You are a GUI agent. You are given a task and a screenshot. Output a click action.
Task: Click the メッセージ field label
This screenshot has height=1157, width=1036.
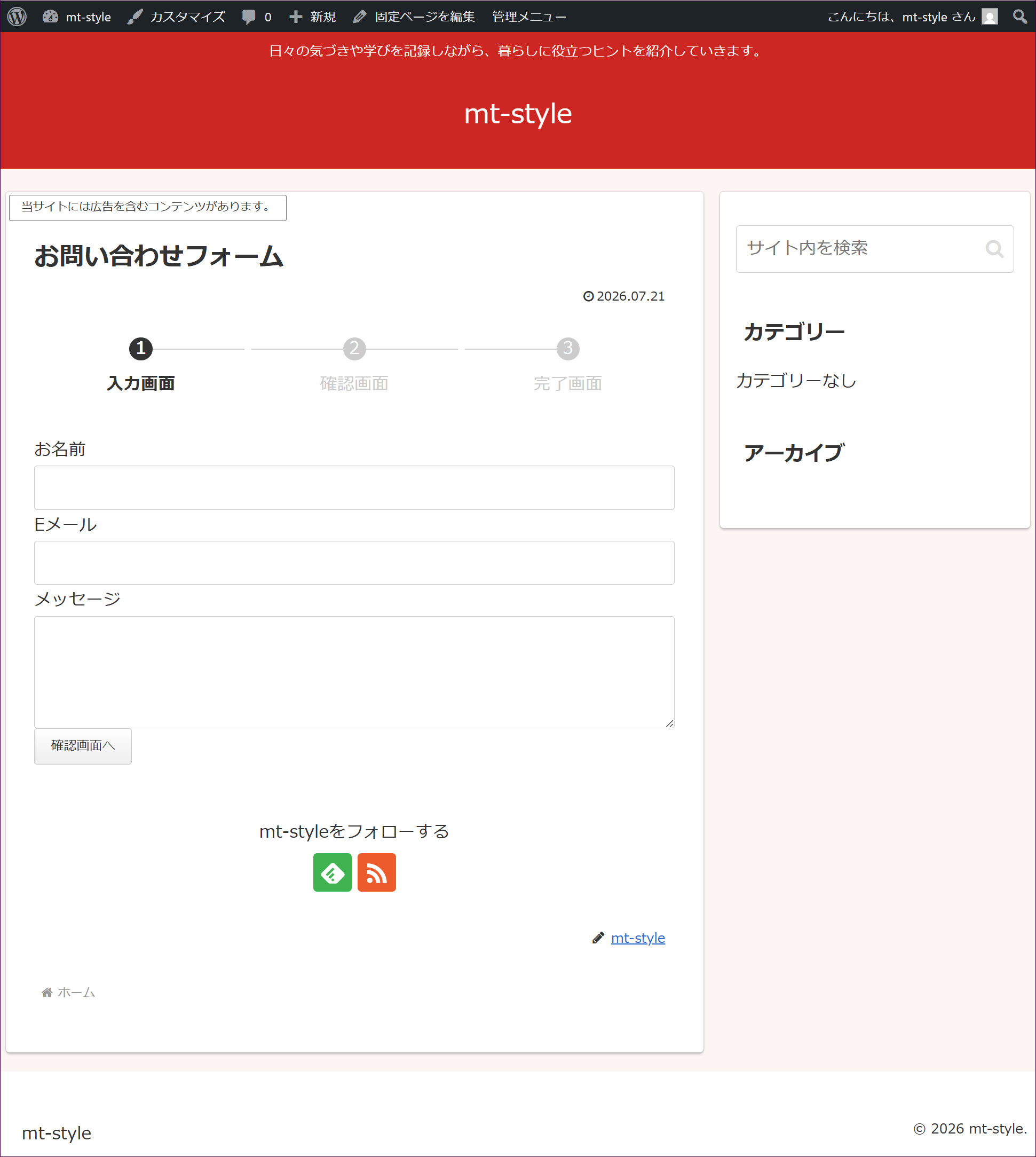[77, 599]
